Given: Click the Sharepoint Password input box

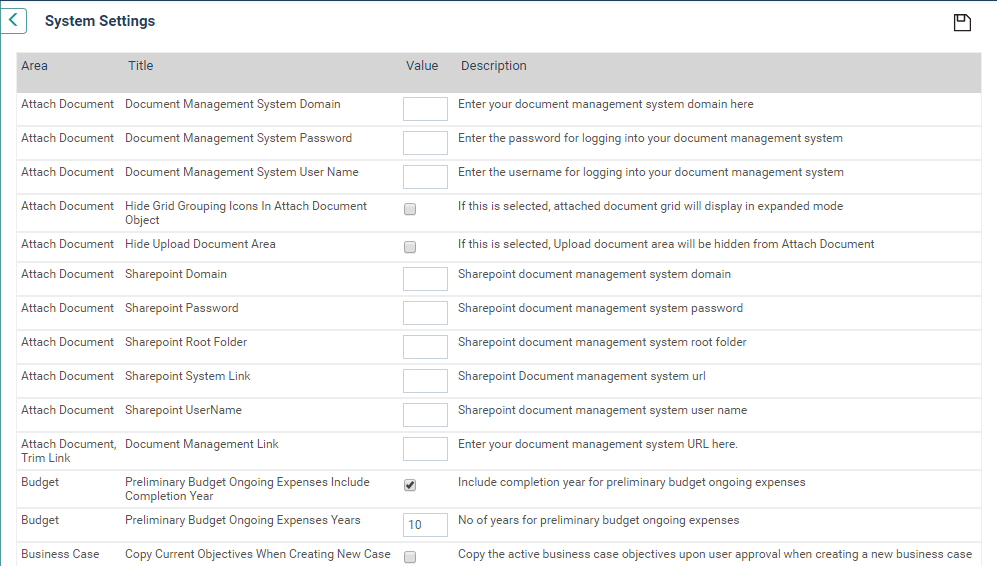Looking at the screenshot, I should 425,313.
